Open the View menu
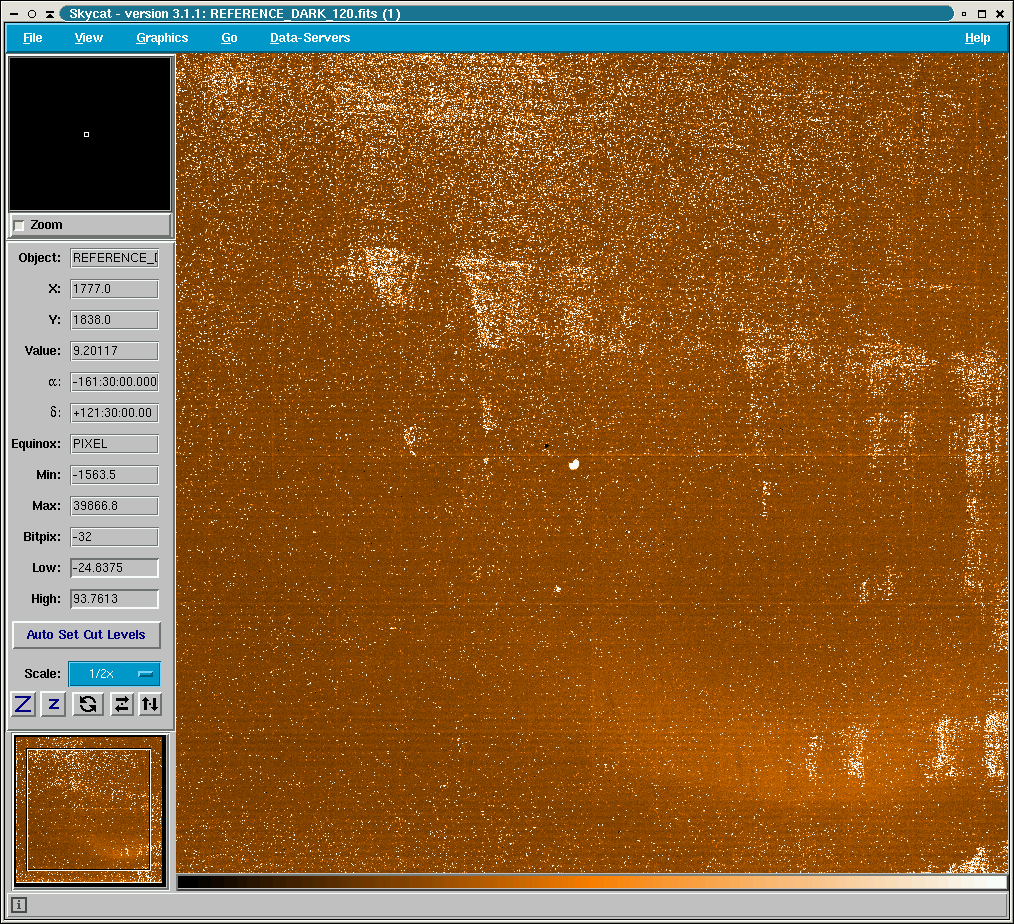The height and width of the screenshot is (924, 1014). point(89,38)
